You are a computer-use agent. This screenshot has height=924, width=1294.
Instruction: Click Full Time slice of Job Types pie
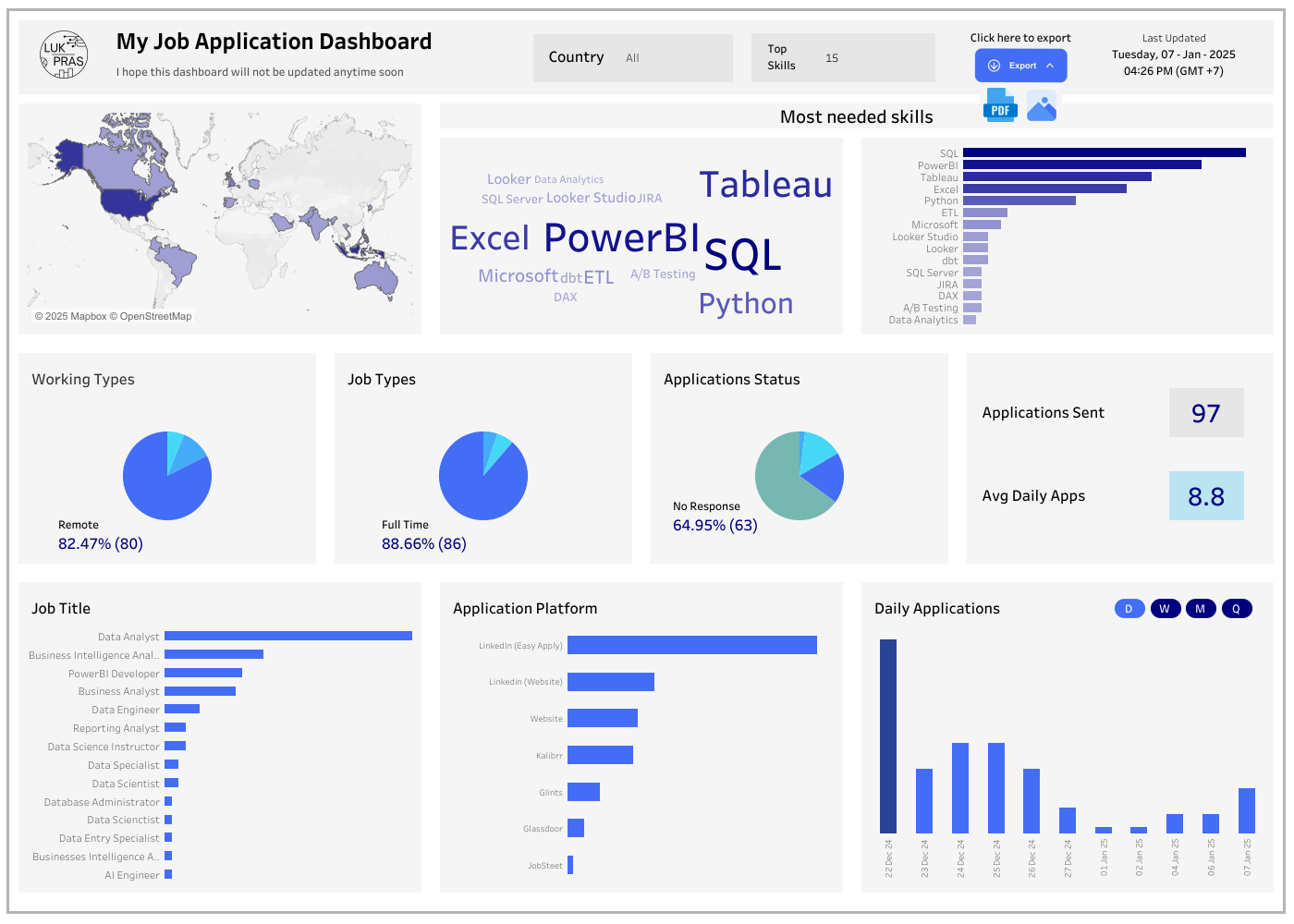(x=476, y=485)
